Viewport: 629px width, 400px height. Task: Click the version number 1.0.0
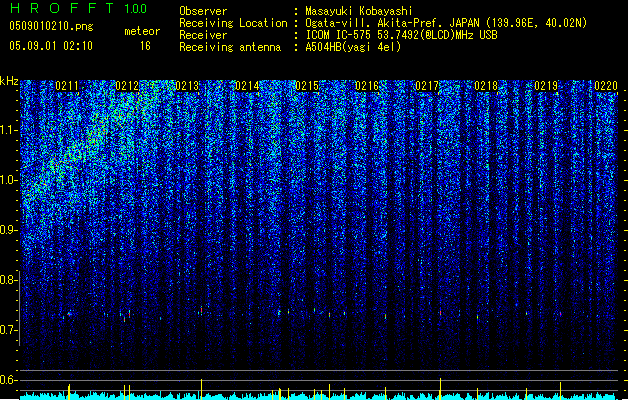coord(135,9)
